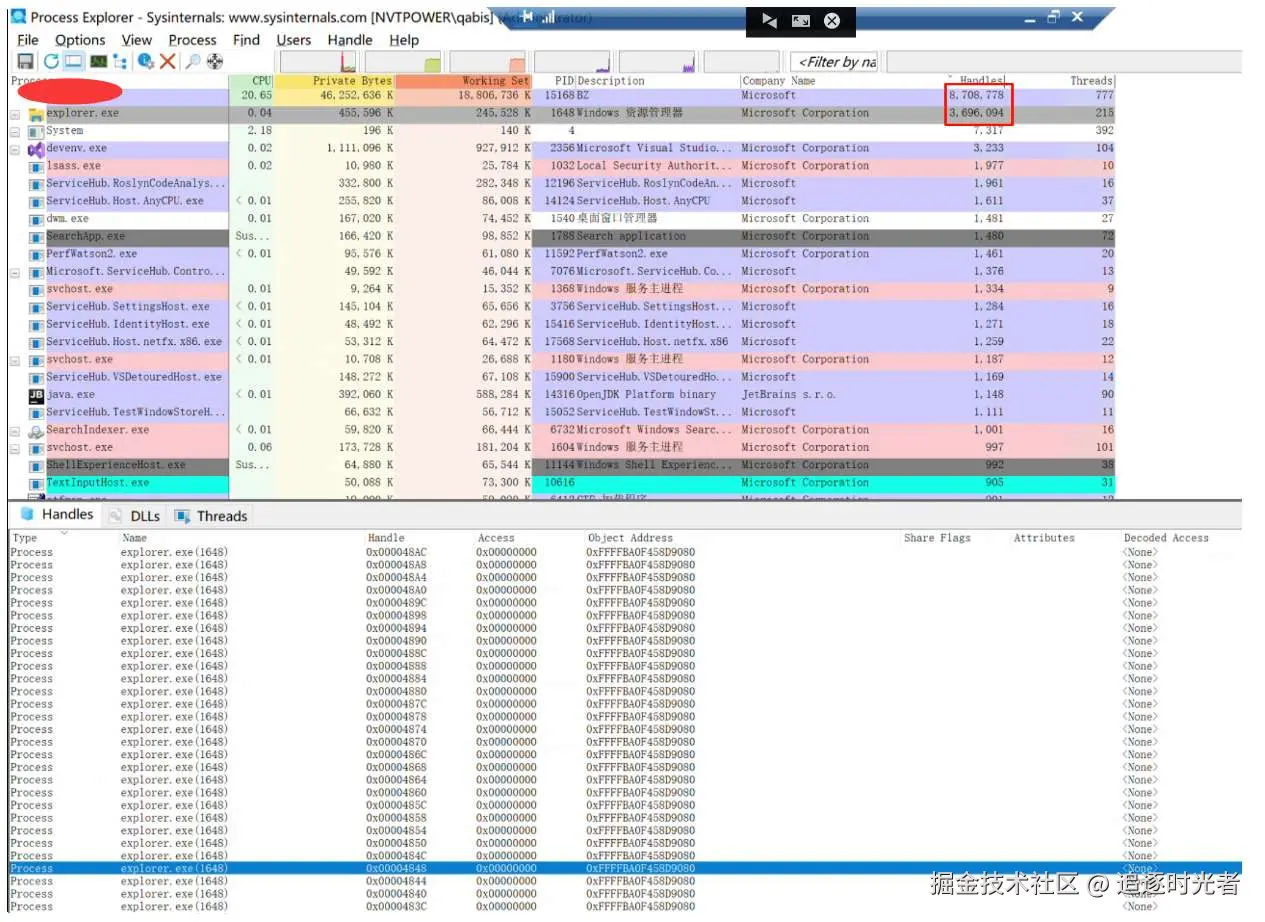Click the red X Kill Process icon

167,62
